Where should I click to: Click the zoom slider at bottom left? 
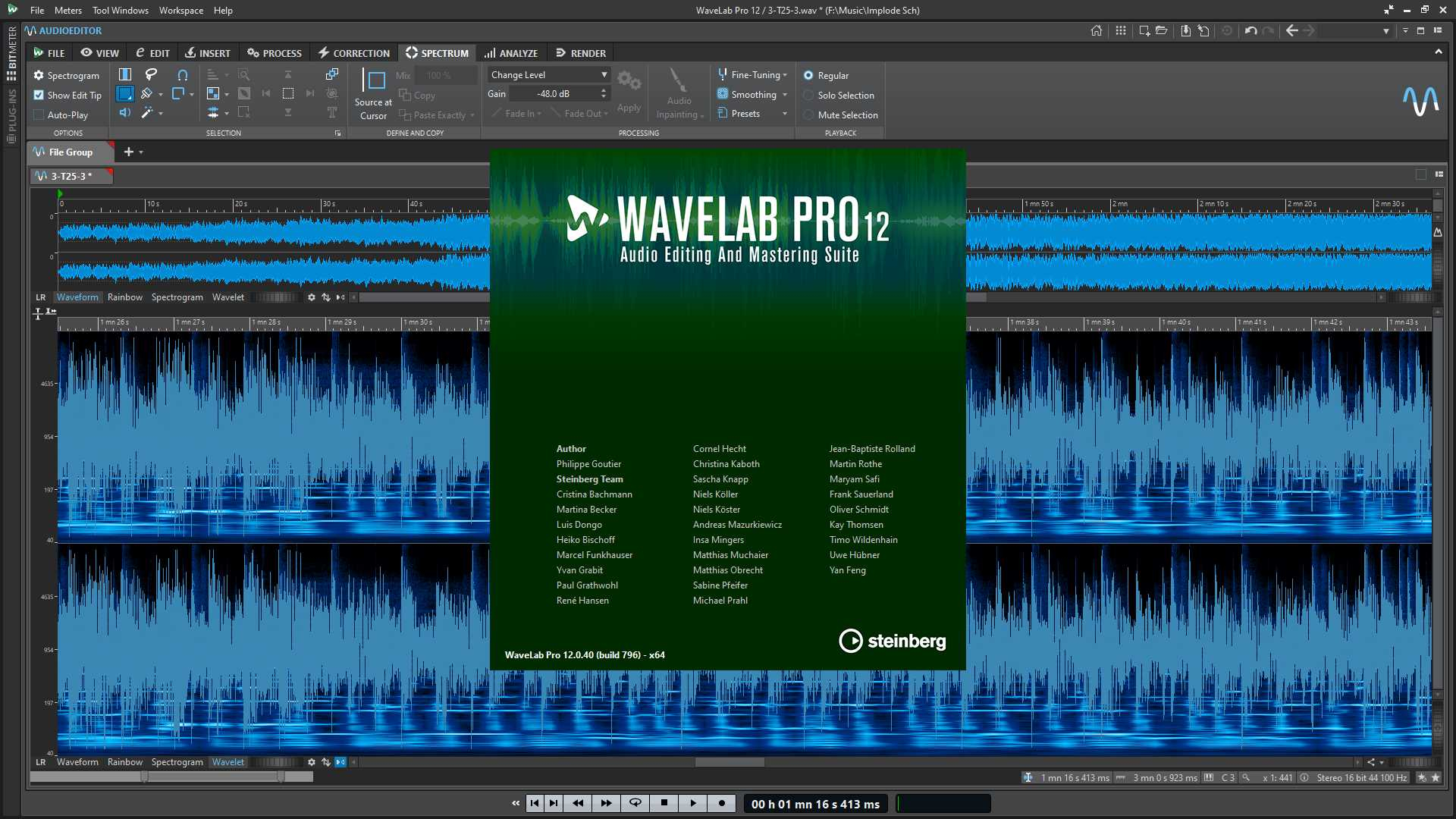pyautogui.click(x=171, y=777)
